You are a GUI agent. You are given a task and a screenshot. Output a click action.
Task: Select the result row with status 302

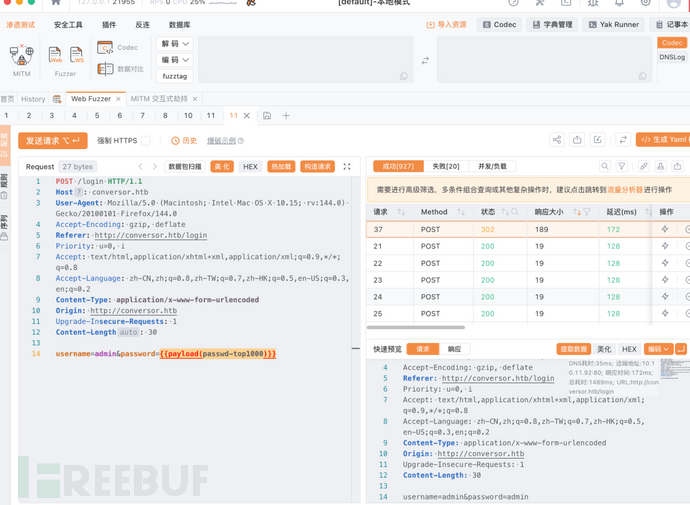487,229
